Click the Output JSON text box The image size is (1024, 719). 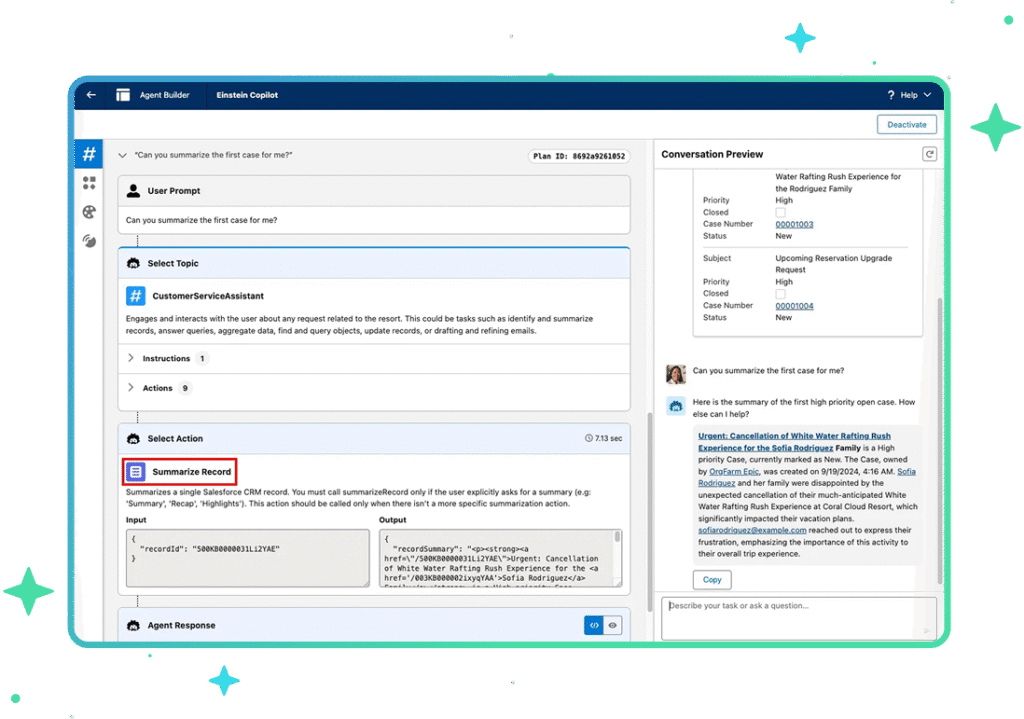coord(500,558)
